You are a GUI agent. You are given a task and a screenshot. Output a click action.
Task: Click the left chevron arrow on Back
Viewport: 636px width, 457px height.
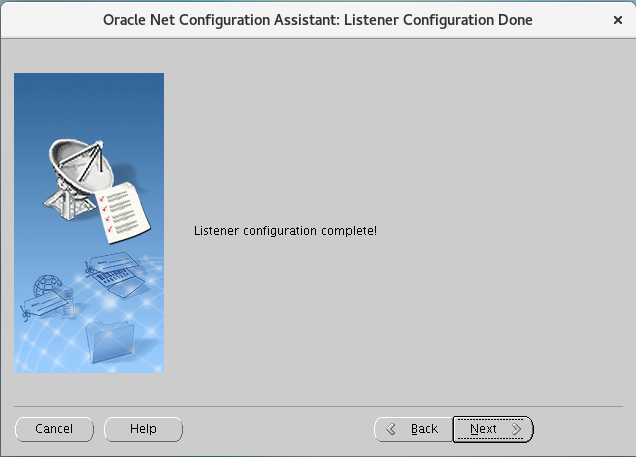tap(391, 429)
